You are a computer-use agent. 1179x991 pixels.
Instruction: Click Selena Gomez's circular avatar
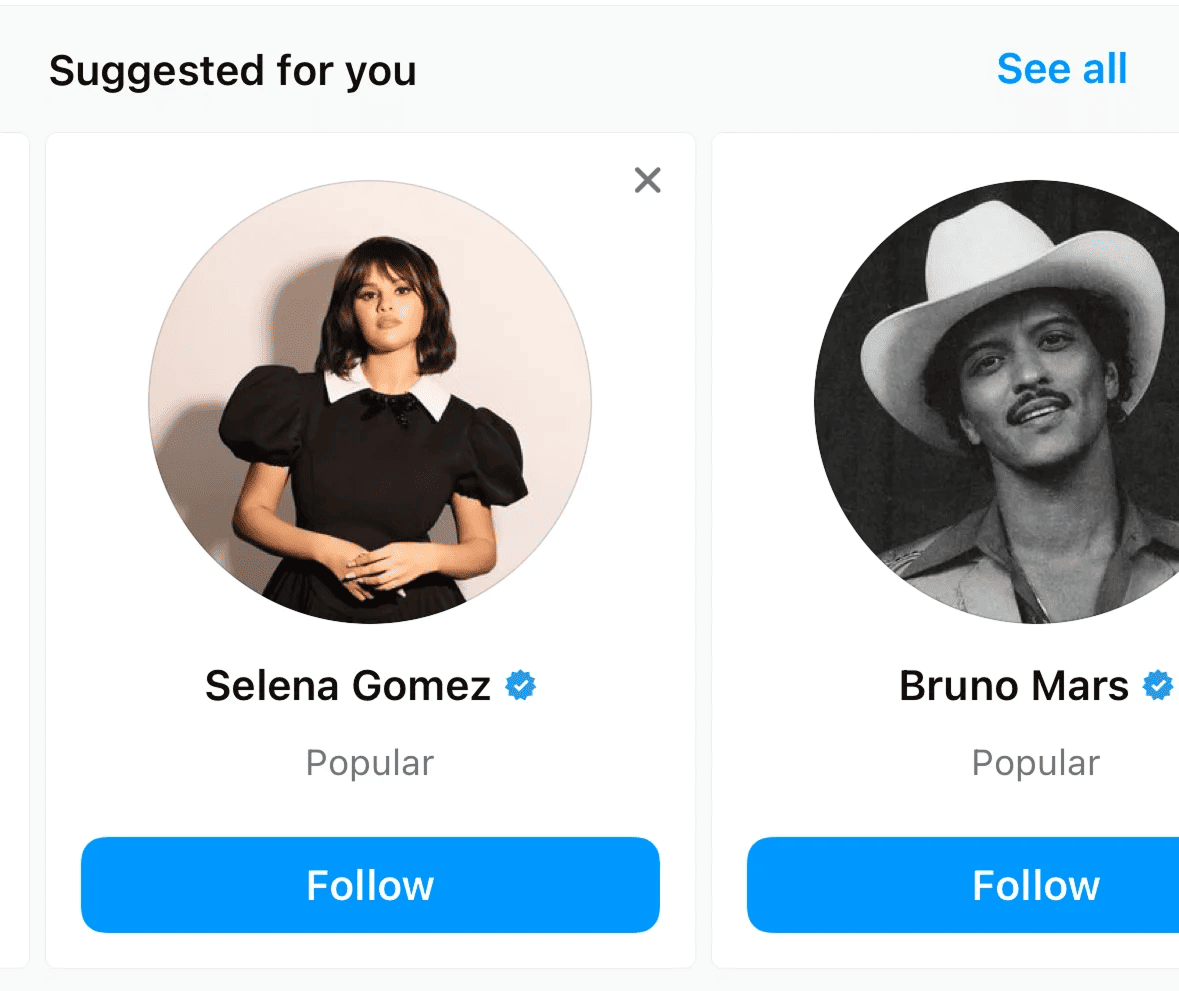(370, 402)
